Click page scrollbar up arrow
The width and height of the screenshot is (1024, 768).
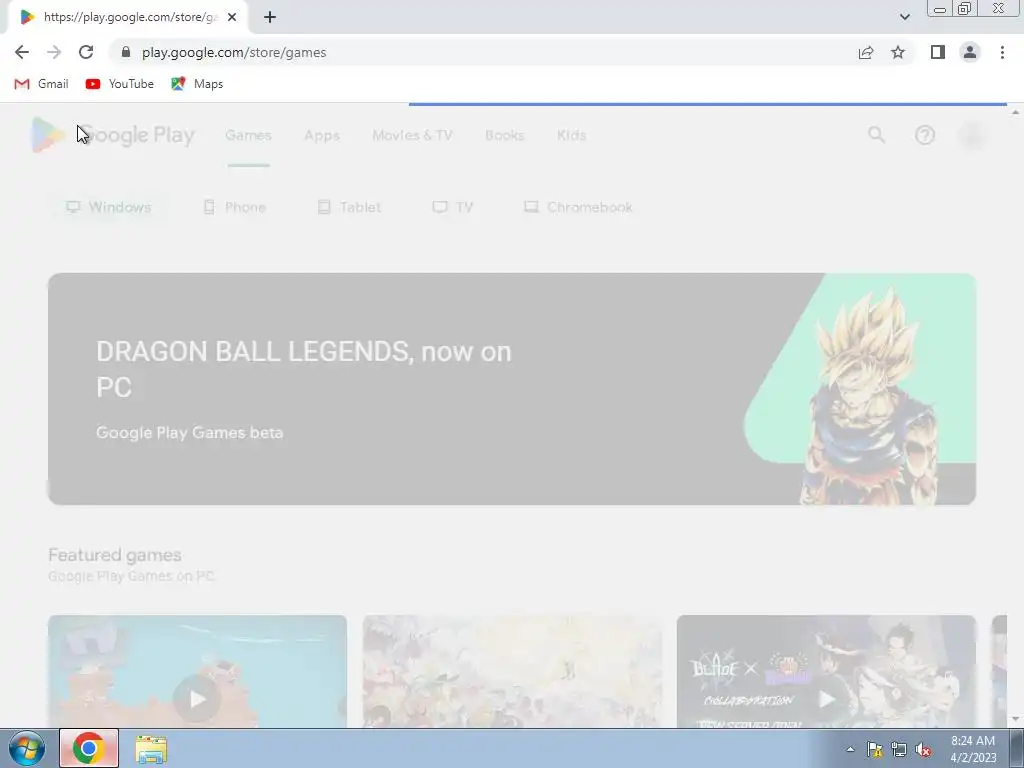coord(1015,112)
